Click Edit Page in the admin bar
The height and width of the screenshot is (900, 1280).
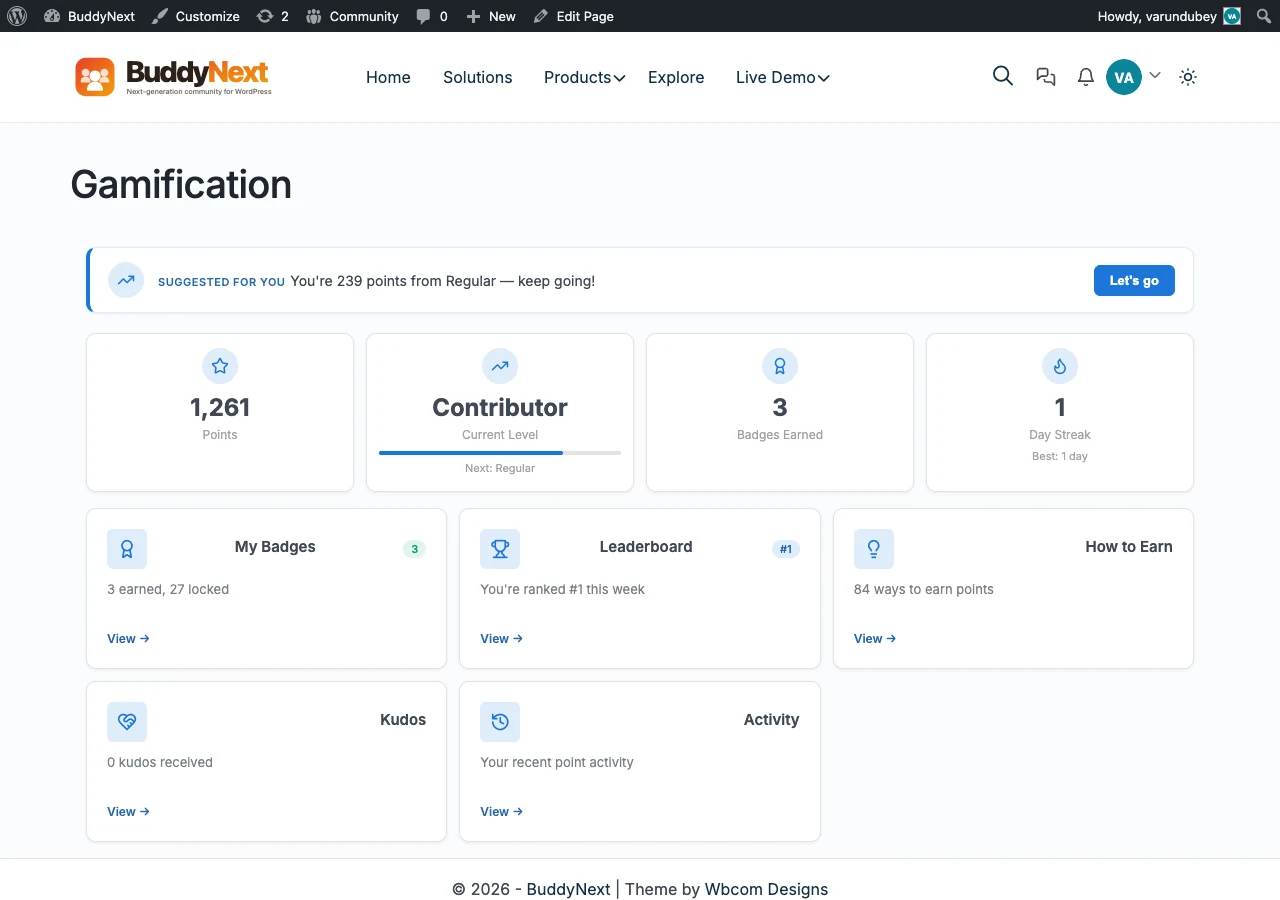[574, 16]
